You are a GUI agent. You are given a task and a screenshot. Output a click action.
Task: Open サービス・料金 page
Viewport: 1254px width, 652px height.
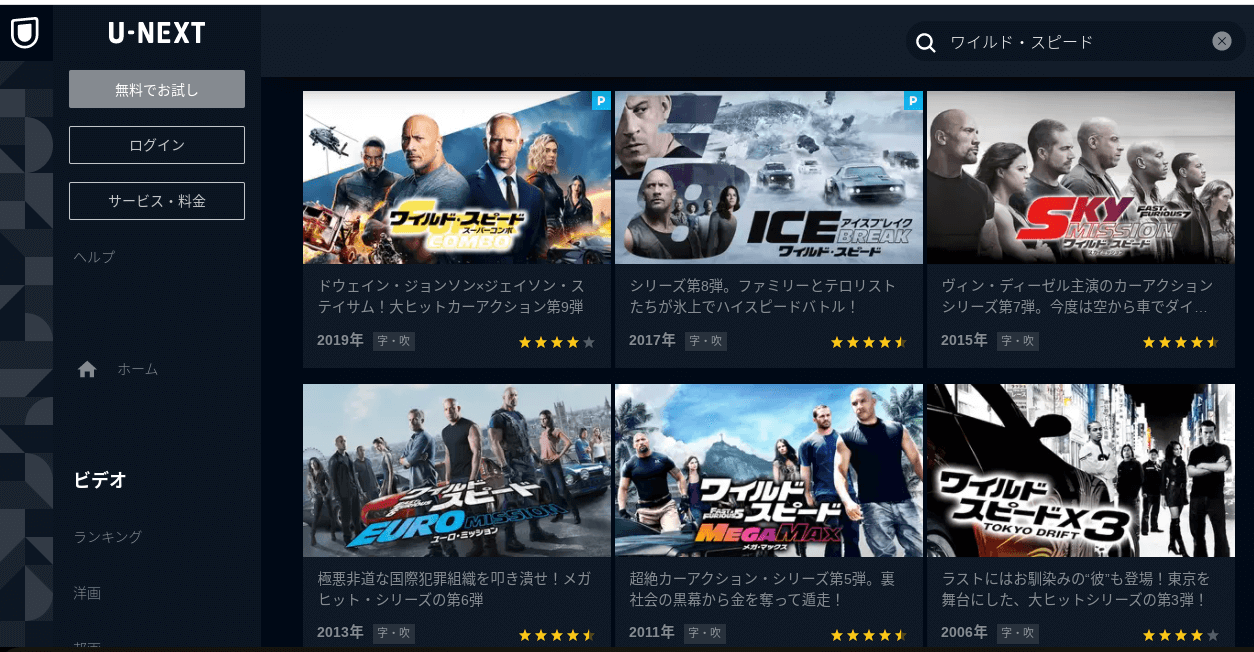click(x=157, y=201)
